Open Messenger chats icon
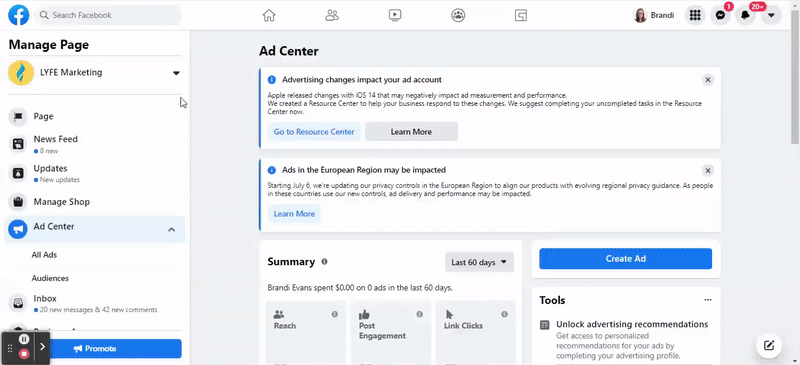Viewport: 800px width, 365px height. (720, 15)
